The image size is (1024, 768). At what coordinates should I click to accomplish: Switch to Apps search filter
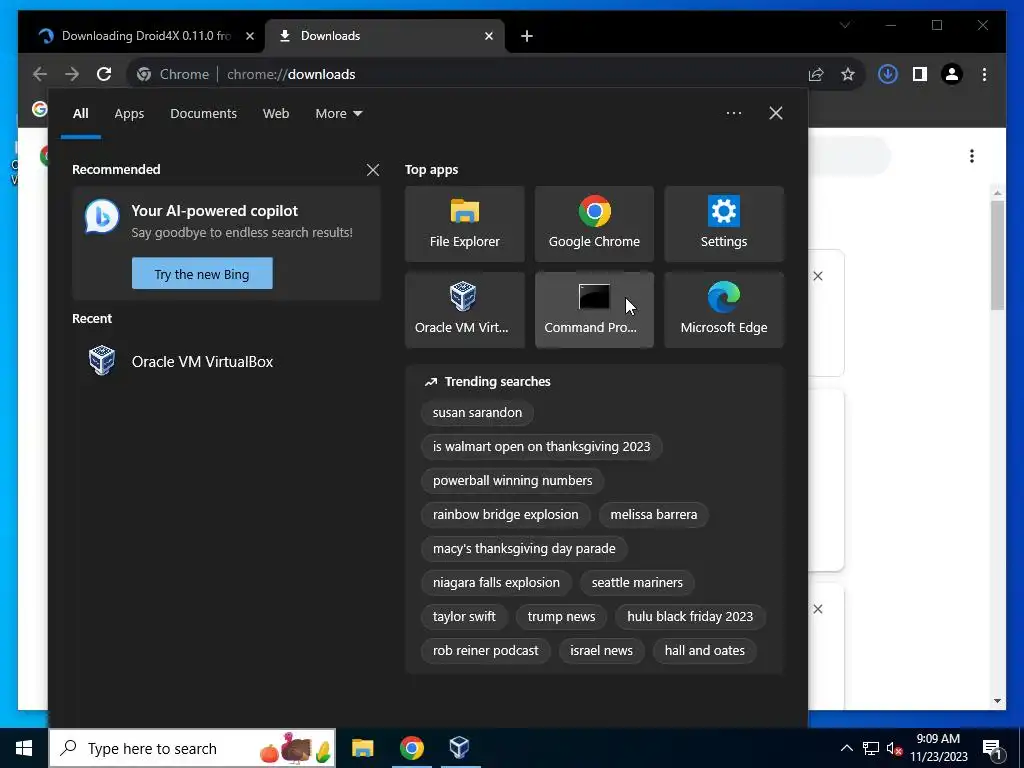tap(129, 114)
